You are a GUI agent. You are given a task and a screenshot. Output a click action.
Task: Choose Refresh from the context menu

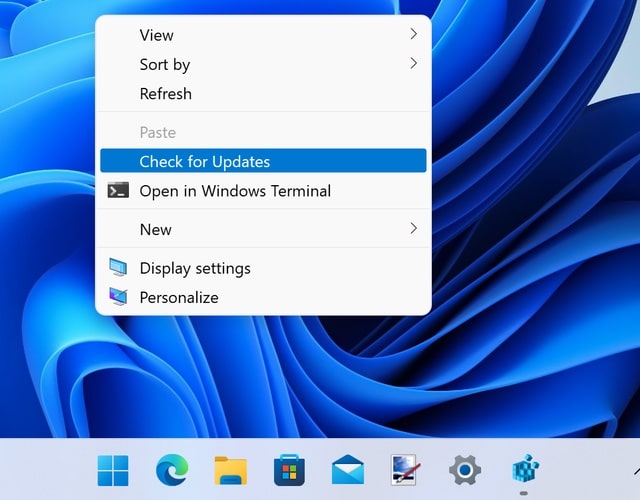tap(165, 94)
